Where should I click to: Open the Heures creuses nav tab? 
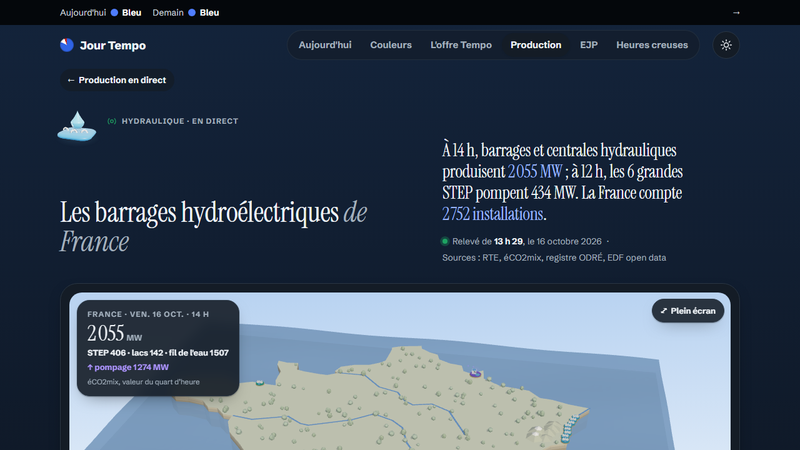pos(652,45)
